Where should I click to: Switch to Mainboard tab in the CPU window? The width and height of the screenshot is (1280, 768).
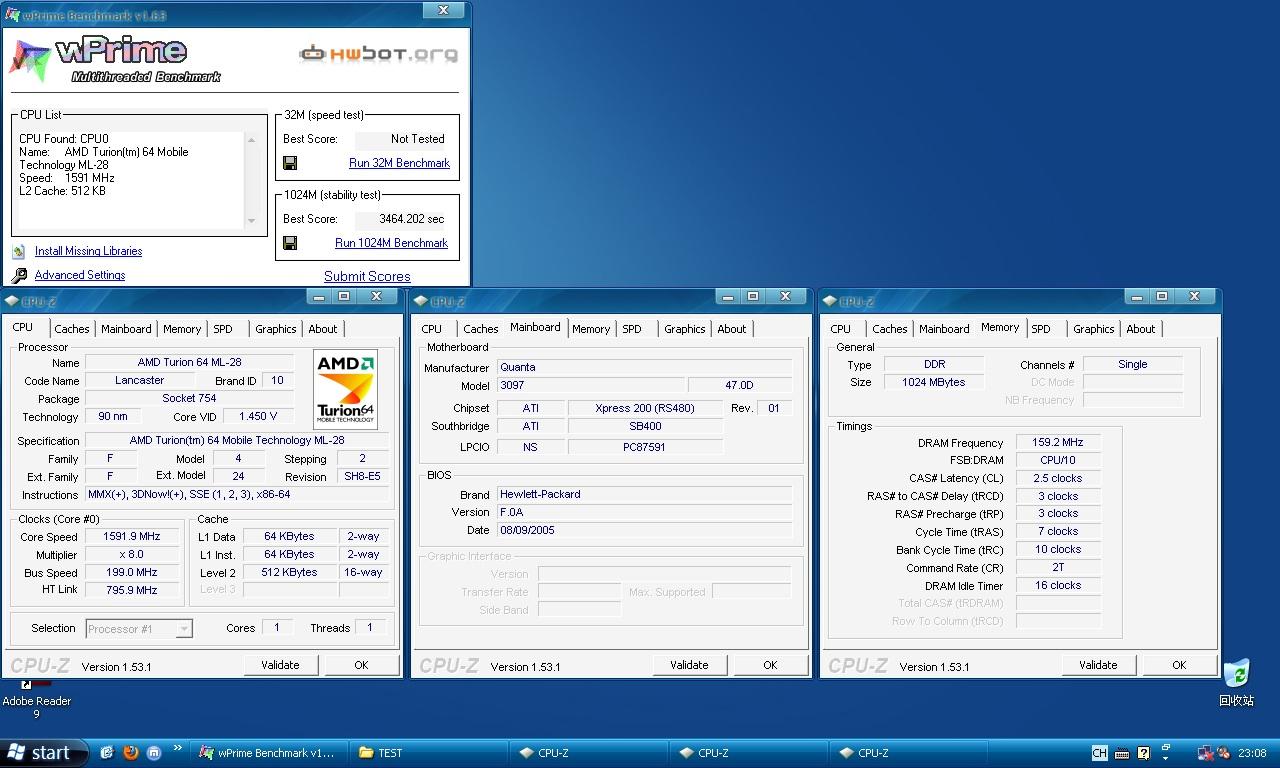[x=126, y=329]
